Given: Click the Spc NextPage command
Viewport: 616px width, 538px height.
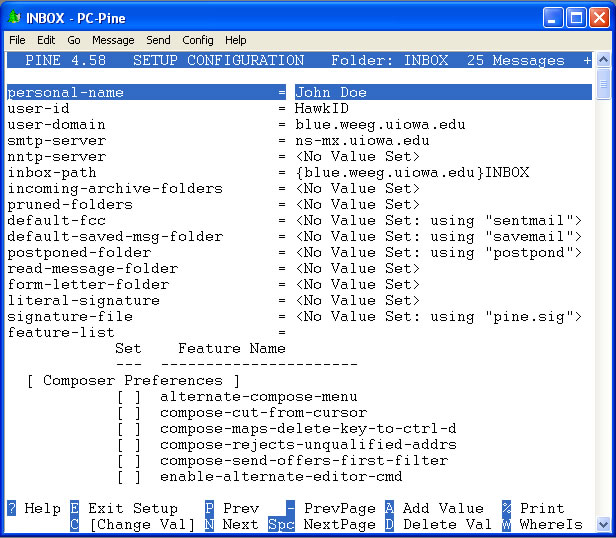Looking at the screenshot, I should click(322, 525).
